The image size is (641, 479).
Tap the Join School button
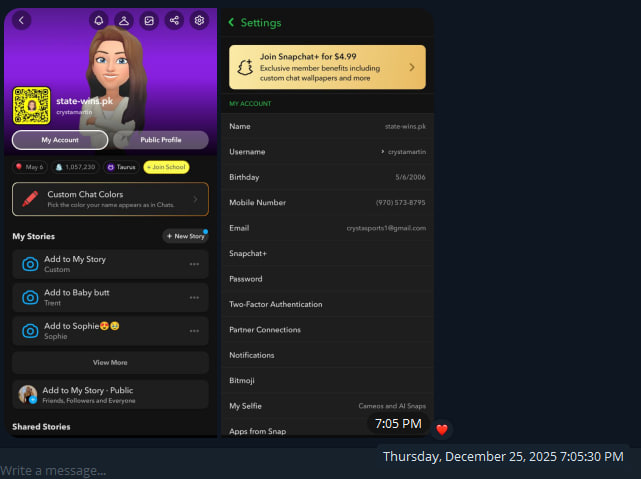166,167
